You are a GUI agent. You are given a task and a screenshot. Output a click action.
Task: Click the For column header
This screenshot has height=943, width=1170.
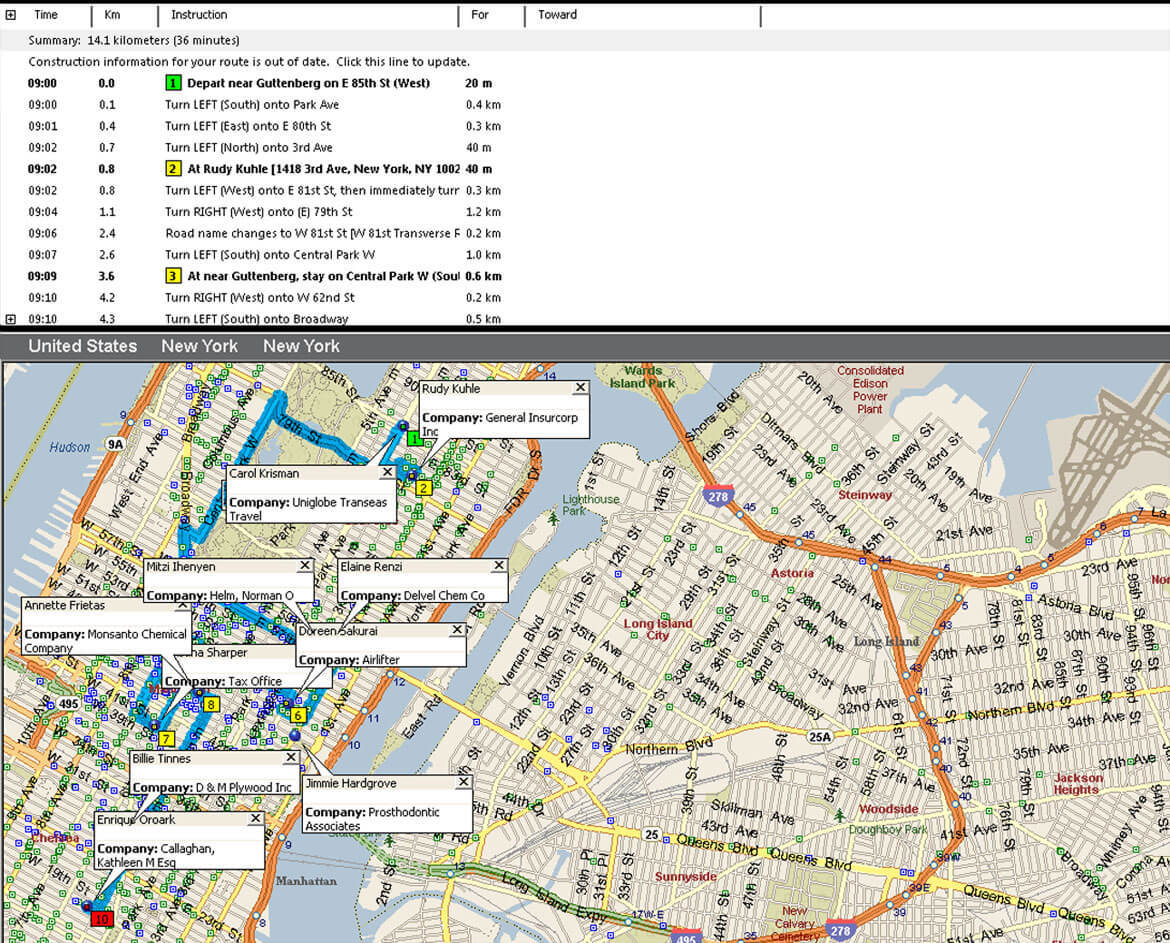[x=480, y=15]
